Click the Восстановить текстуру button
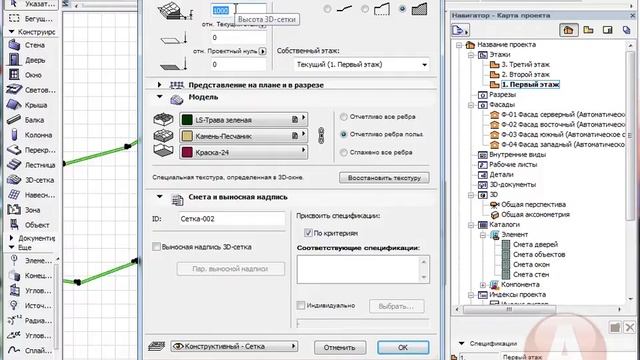Viewport: 640px width, 360px height. (x=384, y=178)
